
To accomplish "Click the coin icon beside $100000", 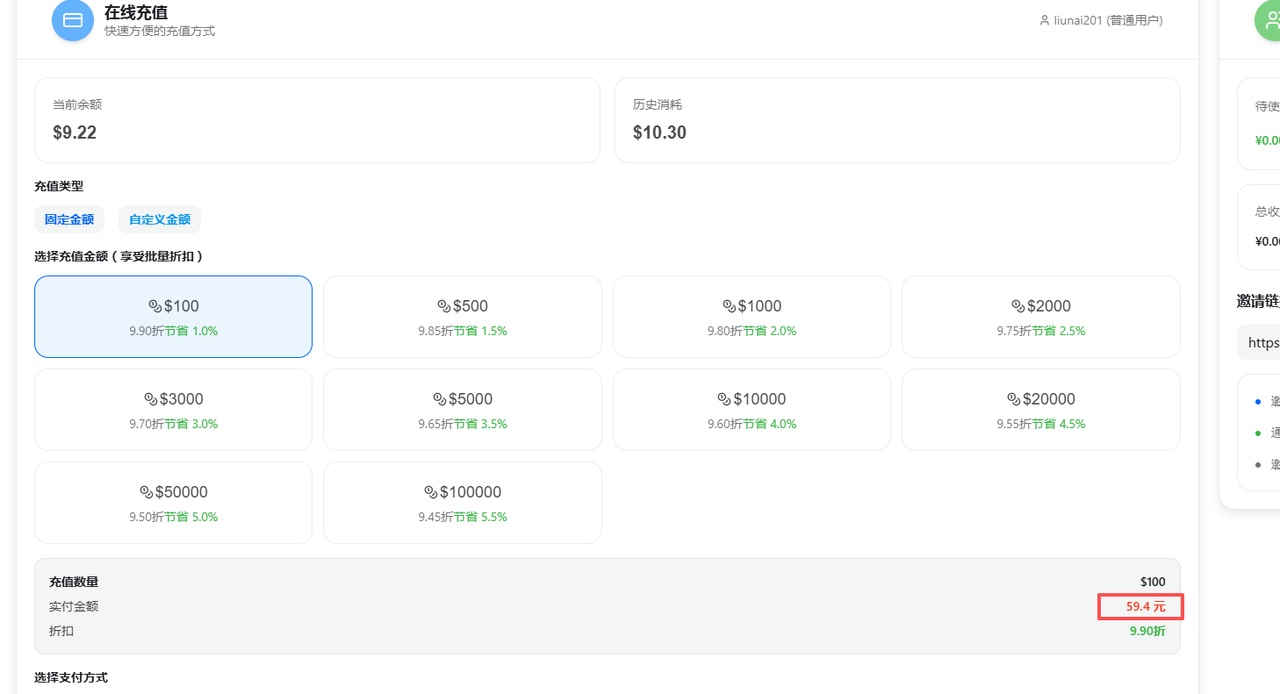I will point(432,492).
